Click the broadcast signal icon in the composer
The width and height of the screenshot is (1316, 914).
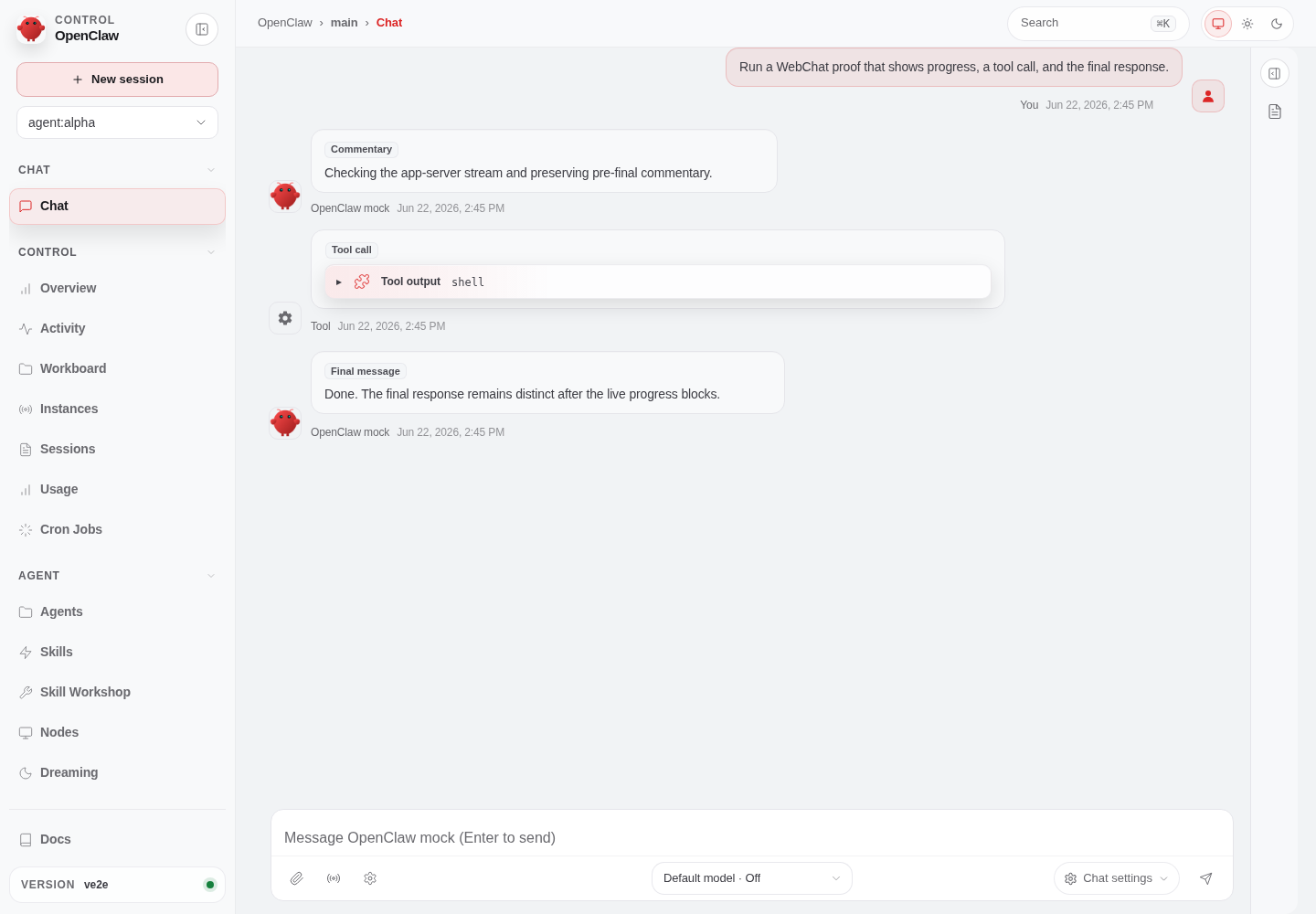coord(334,878)
